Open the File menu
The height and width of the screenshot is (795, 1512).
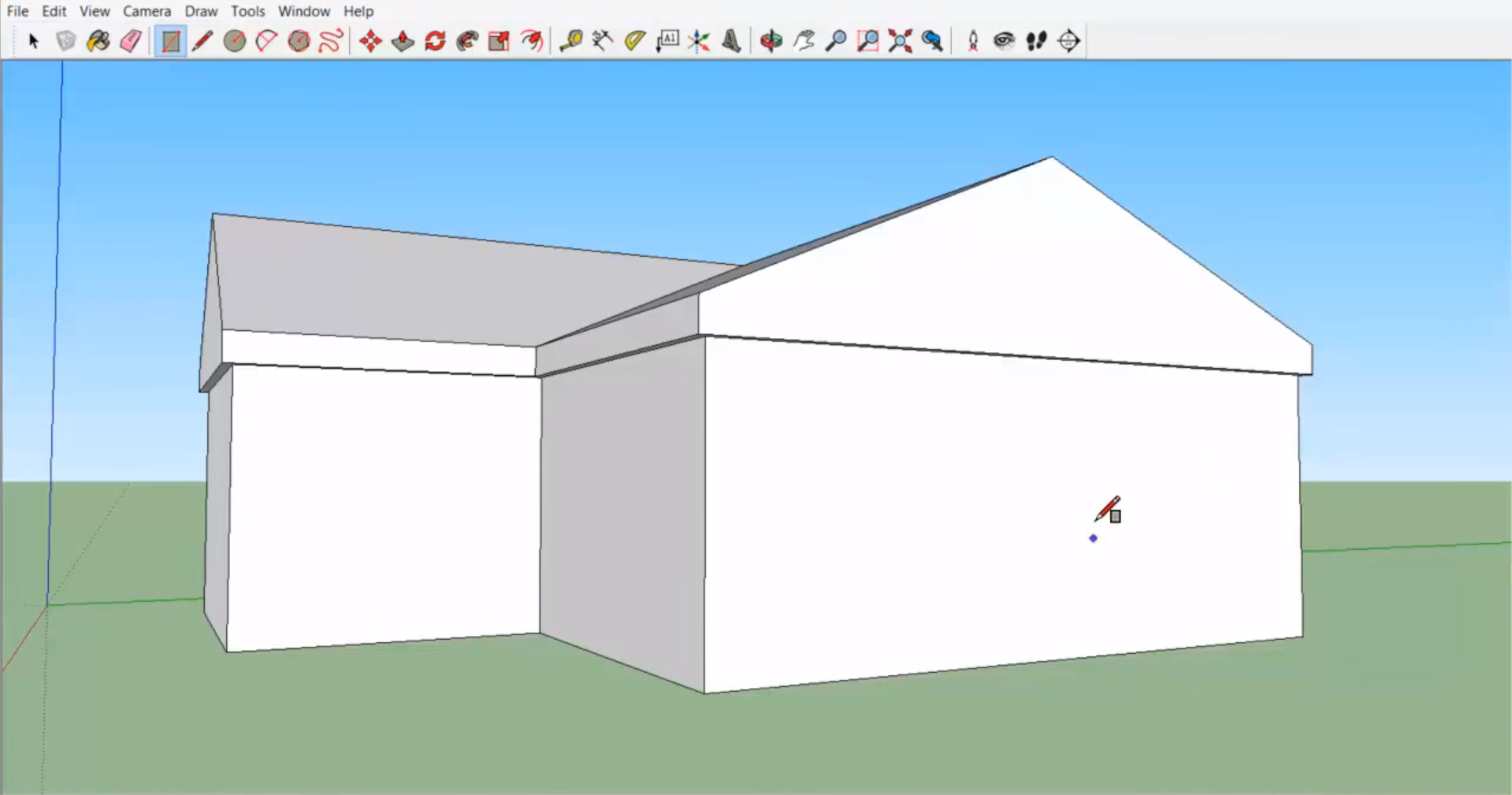[17, 11]
